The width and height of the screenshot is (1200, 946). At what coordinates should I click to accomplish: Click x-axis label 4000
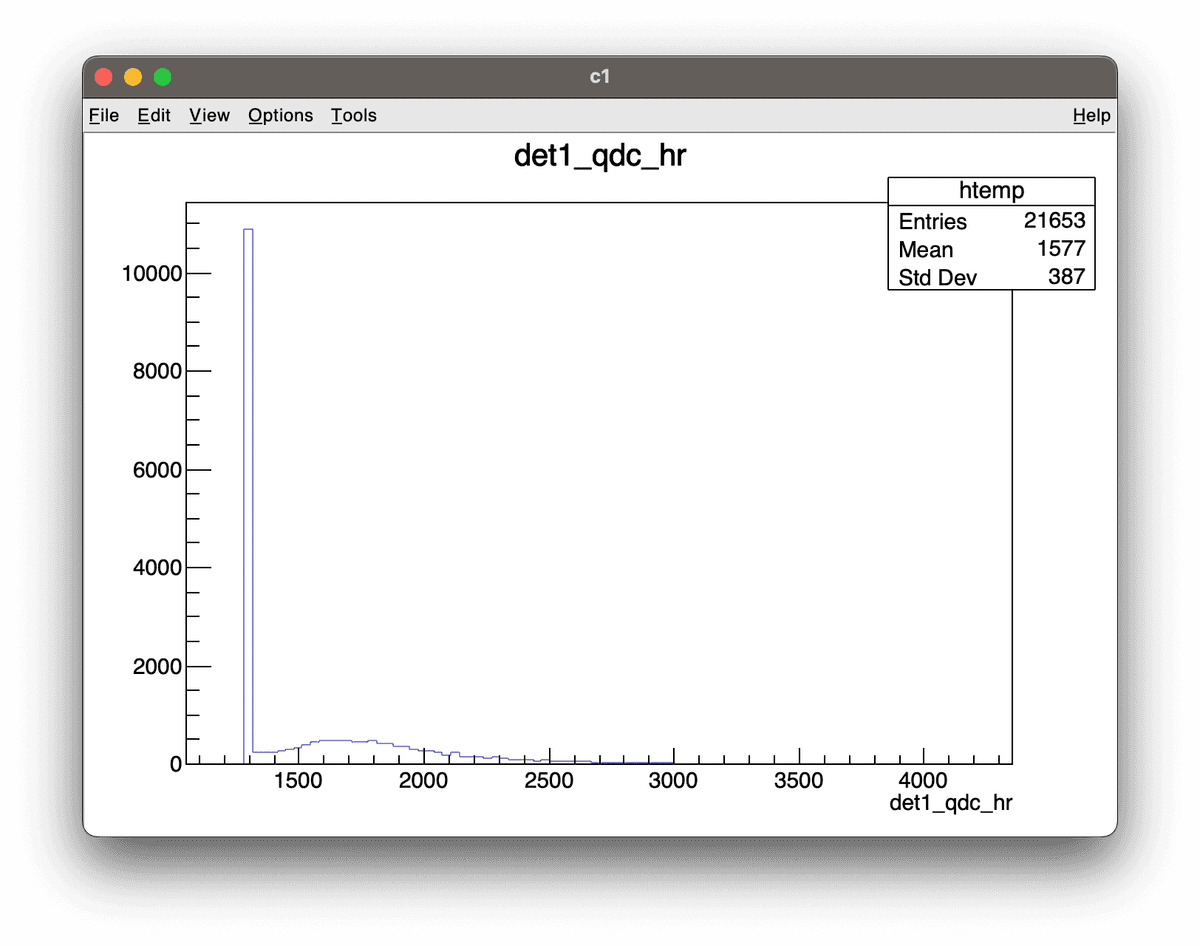924,780
